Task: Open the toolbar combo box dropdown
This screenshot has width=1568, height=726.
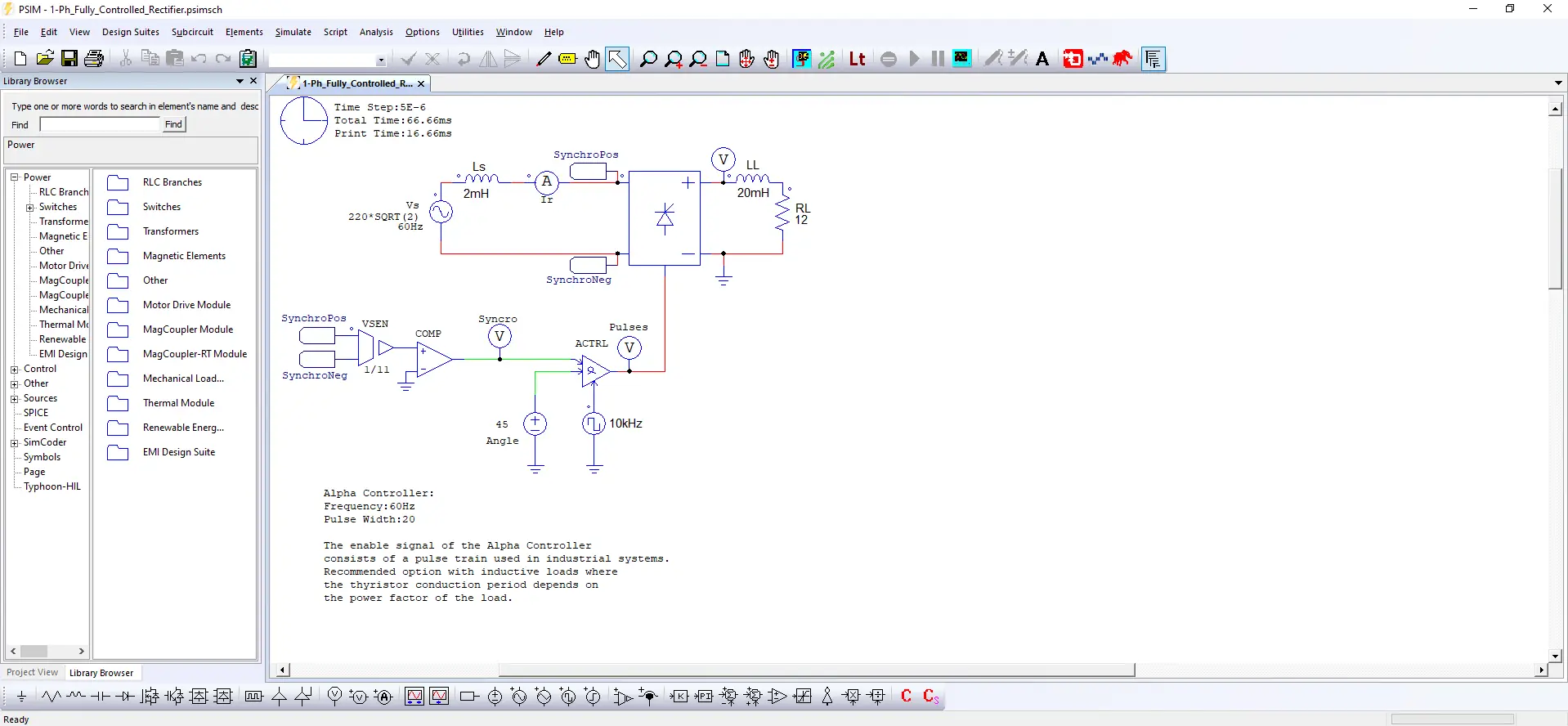Action: click(380, 60)
